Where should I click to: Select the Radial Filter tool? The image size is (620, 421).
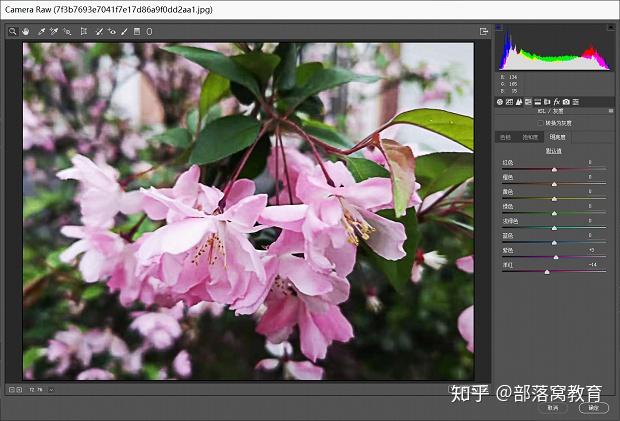click(x=149, y=31)
